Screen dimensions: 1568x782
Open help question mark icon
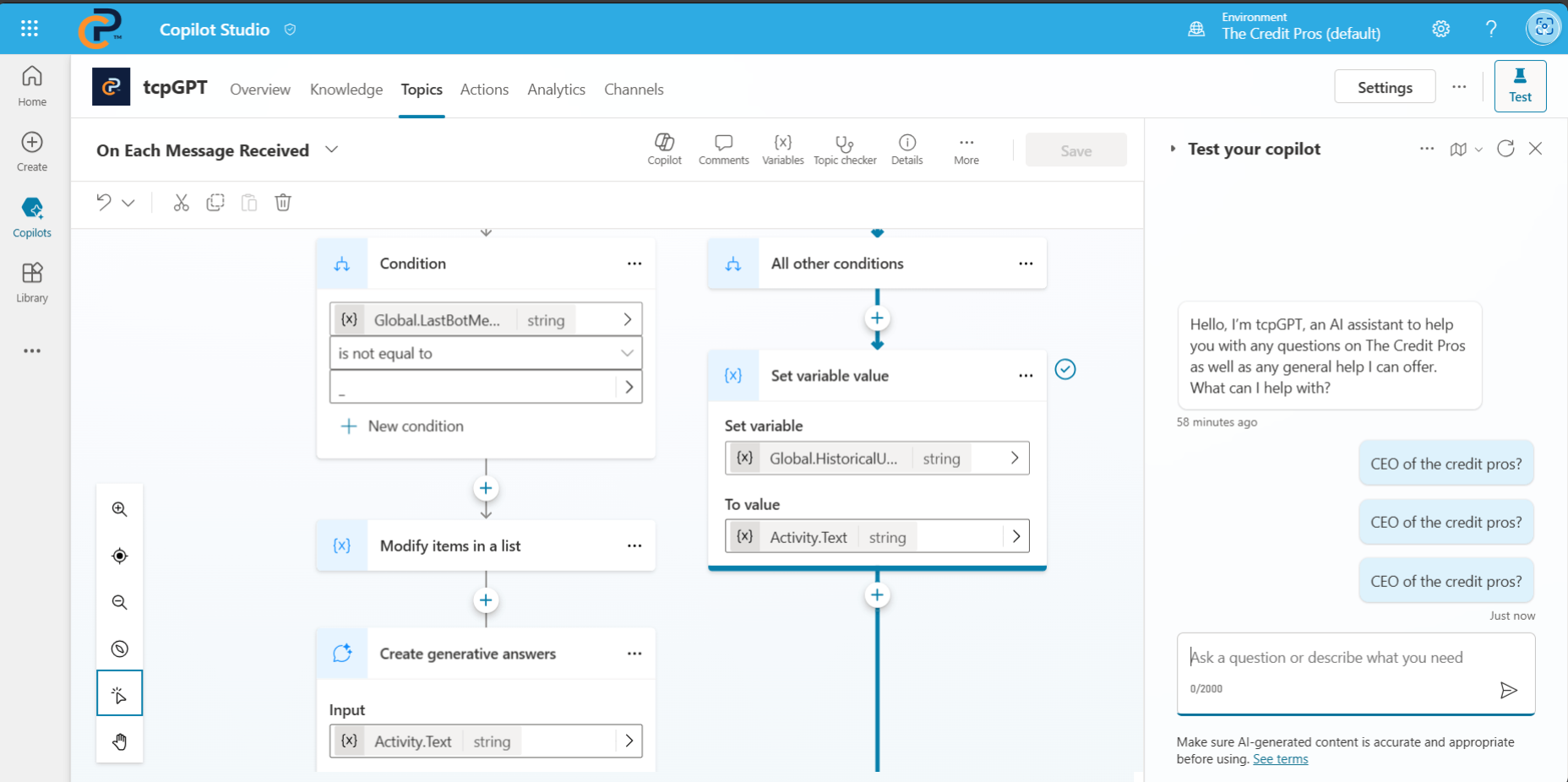(x=1491, y=29)
